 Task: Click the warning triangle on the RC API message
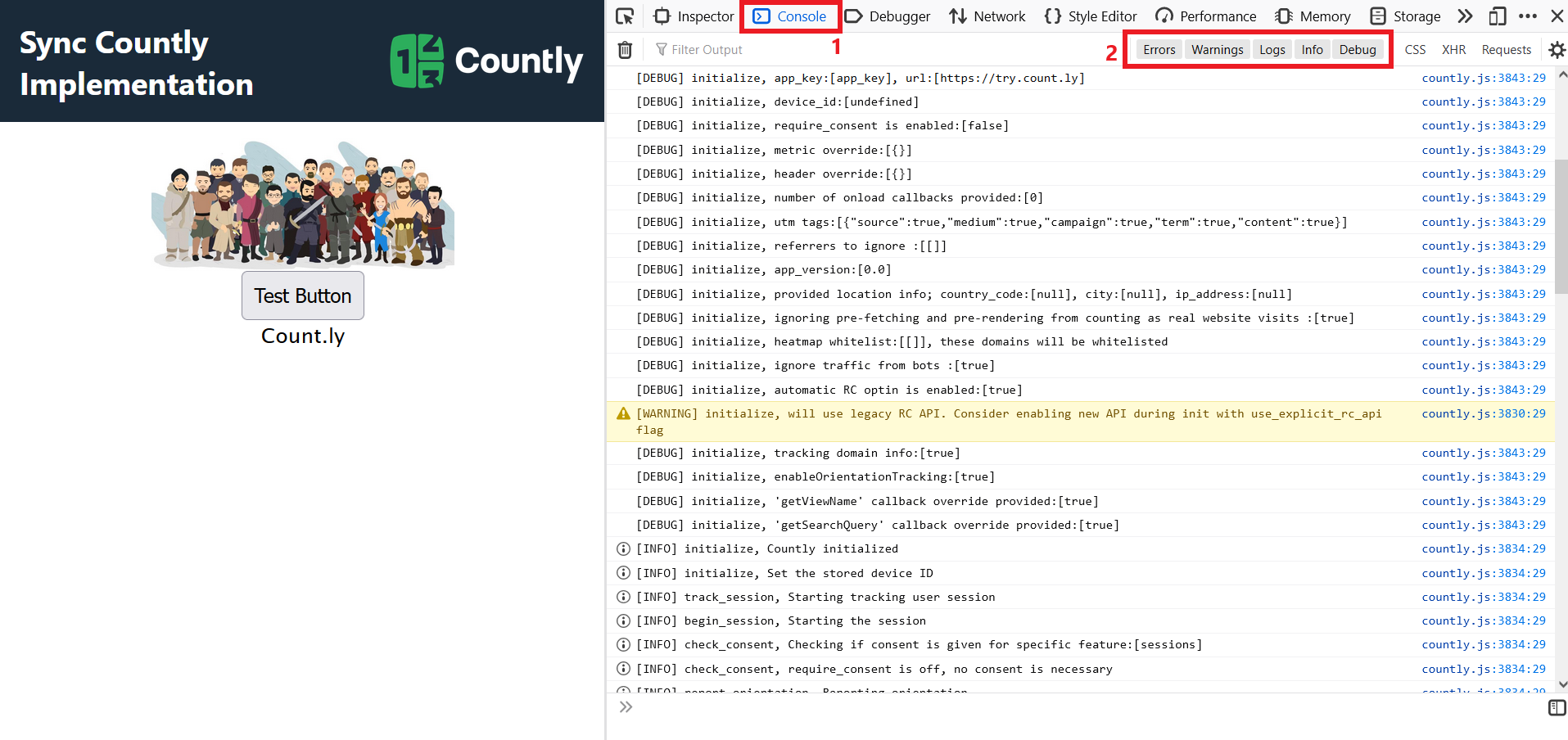pyautogui.click(x=623, y=413)
